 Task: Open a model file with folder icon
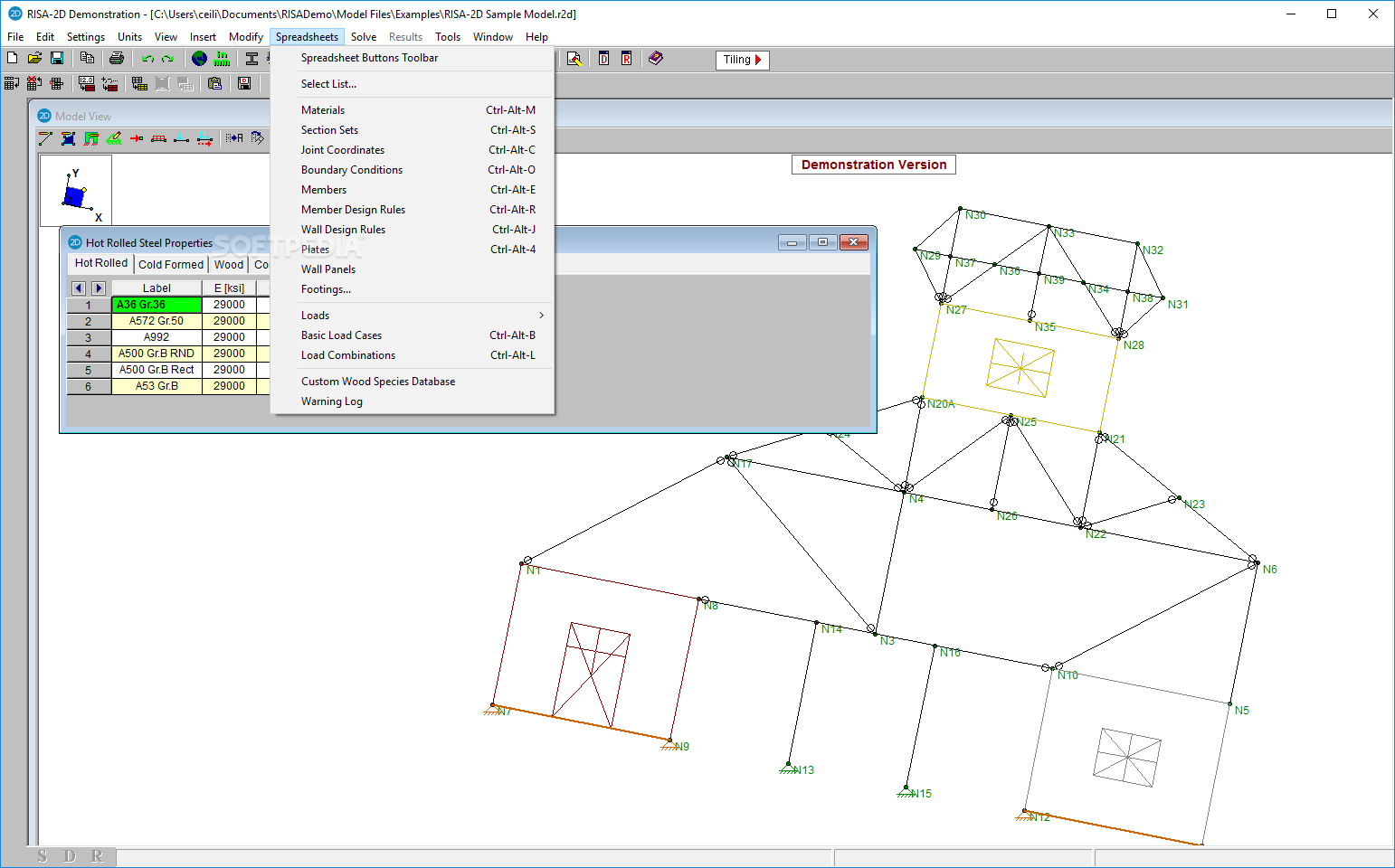coord(34,58)
